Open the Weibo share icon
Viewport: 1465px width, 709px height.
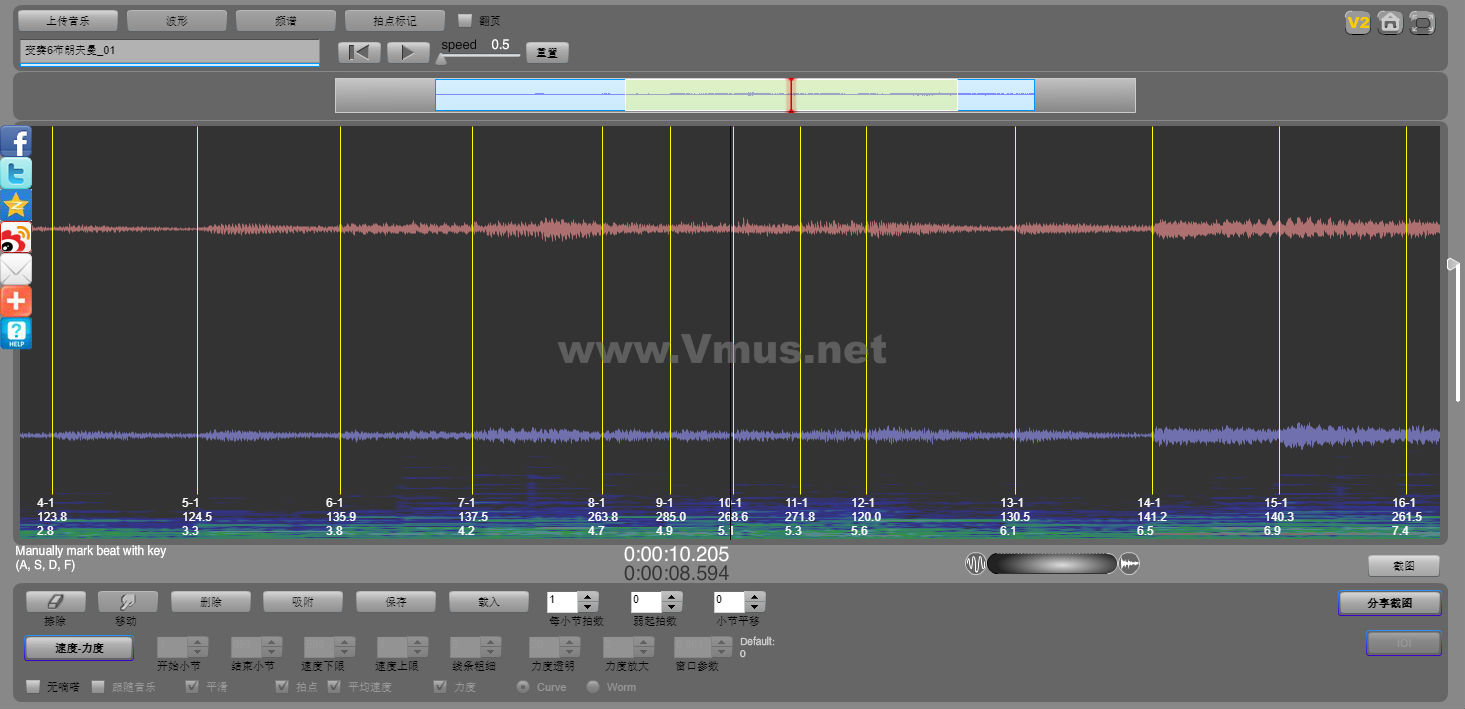[x=16, y=237]
